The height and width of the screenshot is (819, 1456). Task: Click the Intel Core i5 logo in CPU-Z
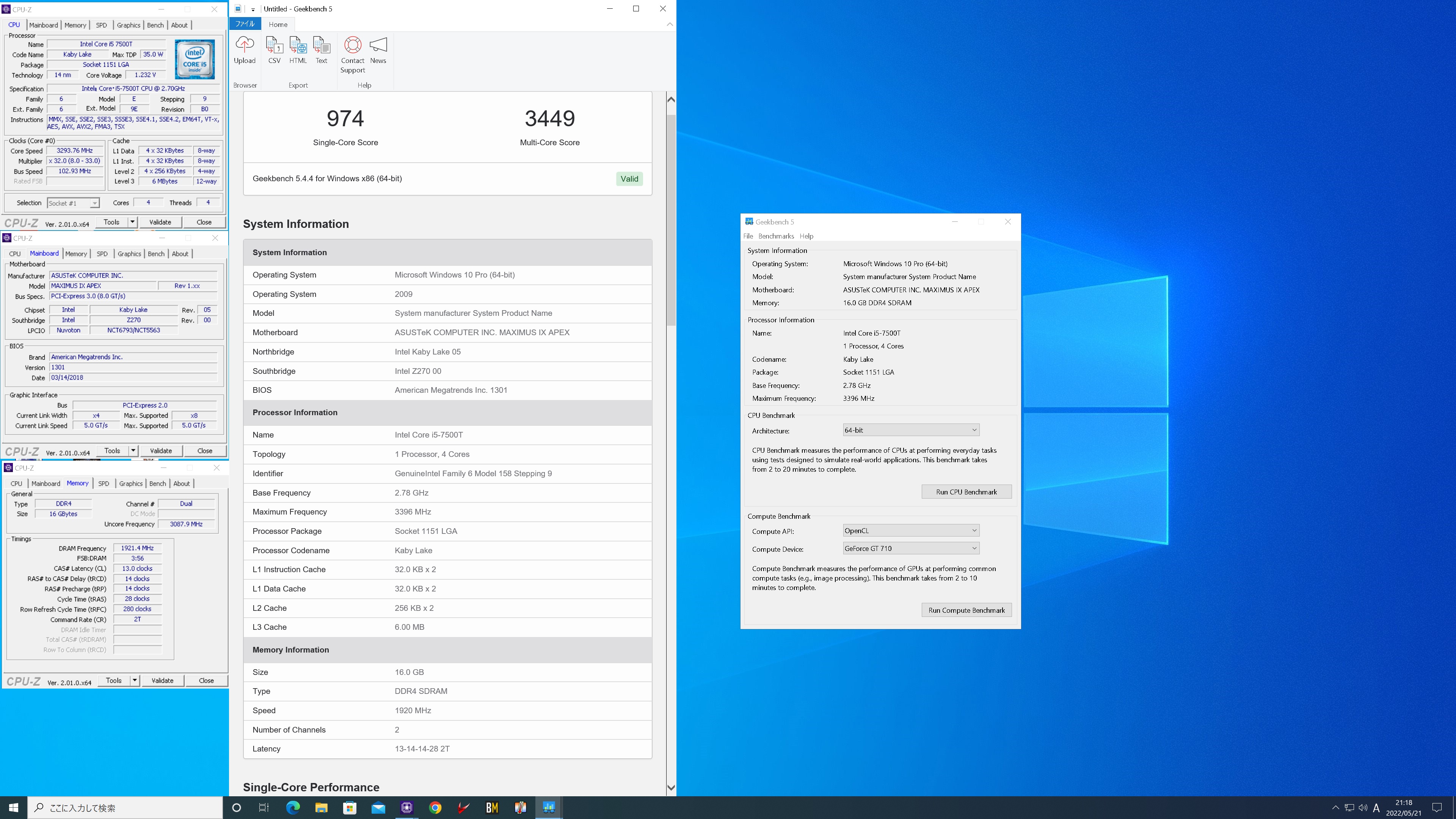pos(195,59)
